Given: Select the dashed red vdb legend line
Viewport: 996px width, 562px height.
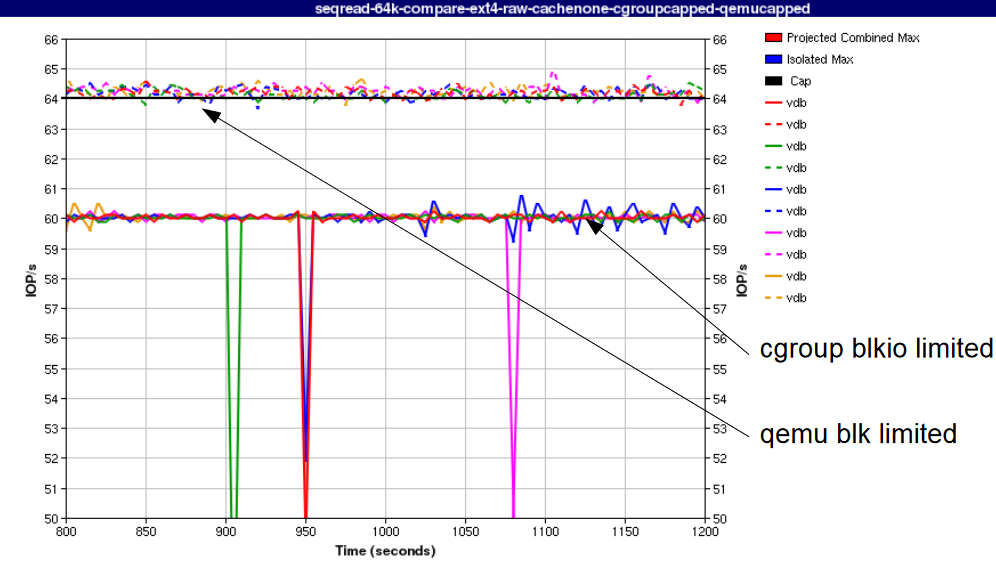Looking at the screenshot, I should click(x=772, y=125).
